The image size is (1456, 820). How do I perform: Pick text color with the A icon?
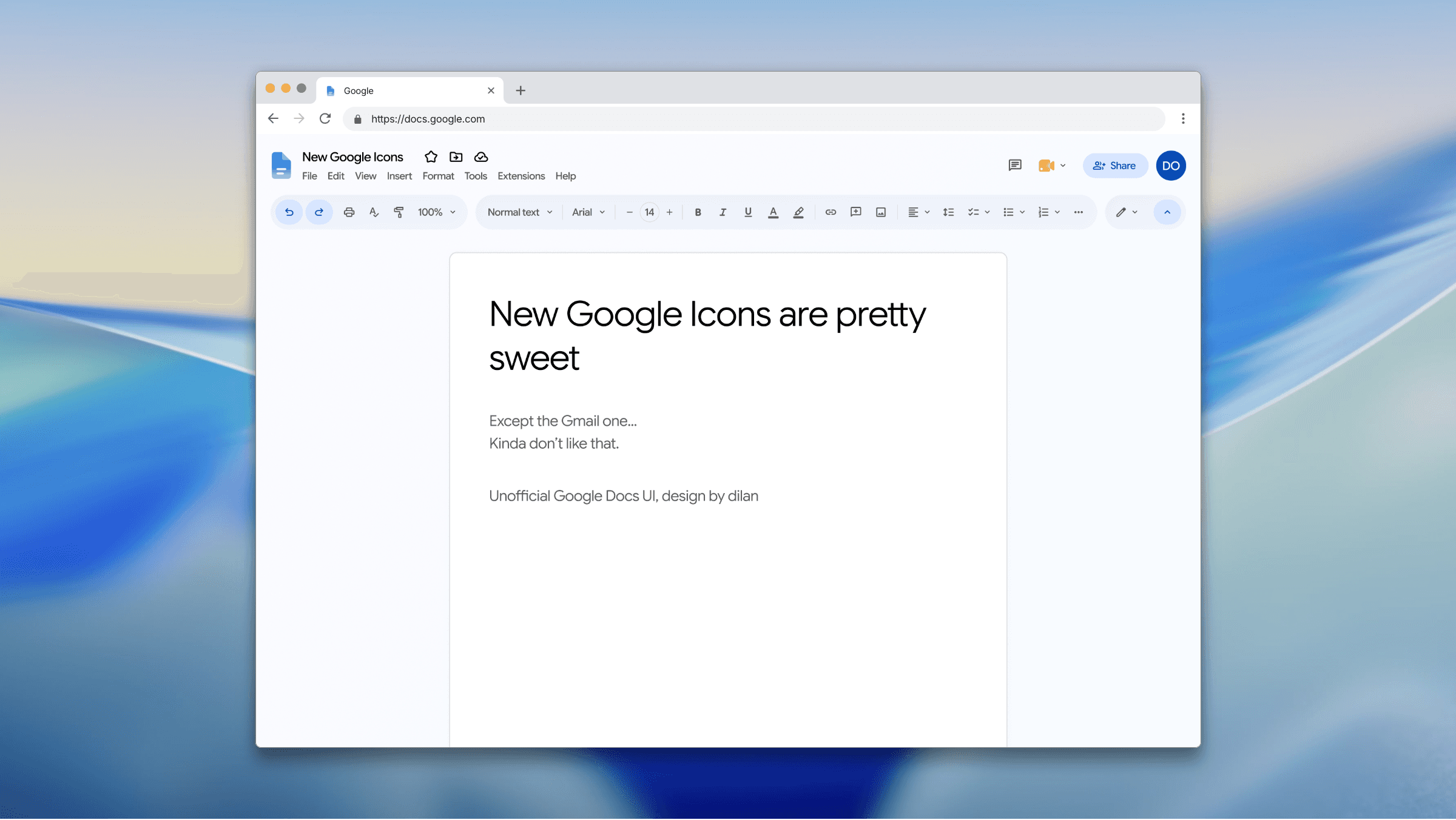coord(773,212)
